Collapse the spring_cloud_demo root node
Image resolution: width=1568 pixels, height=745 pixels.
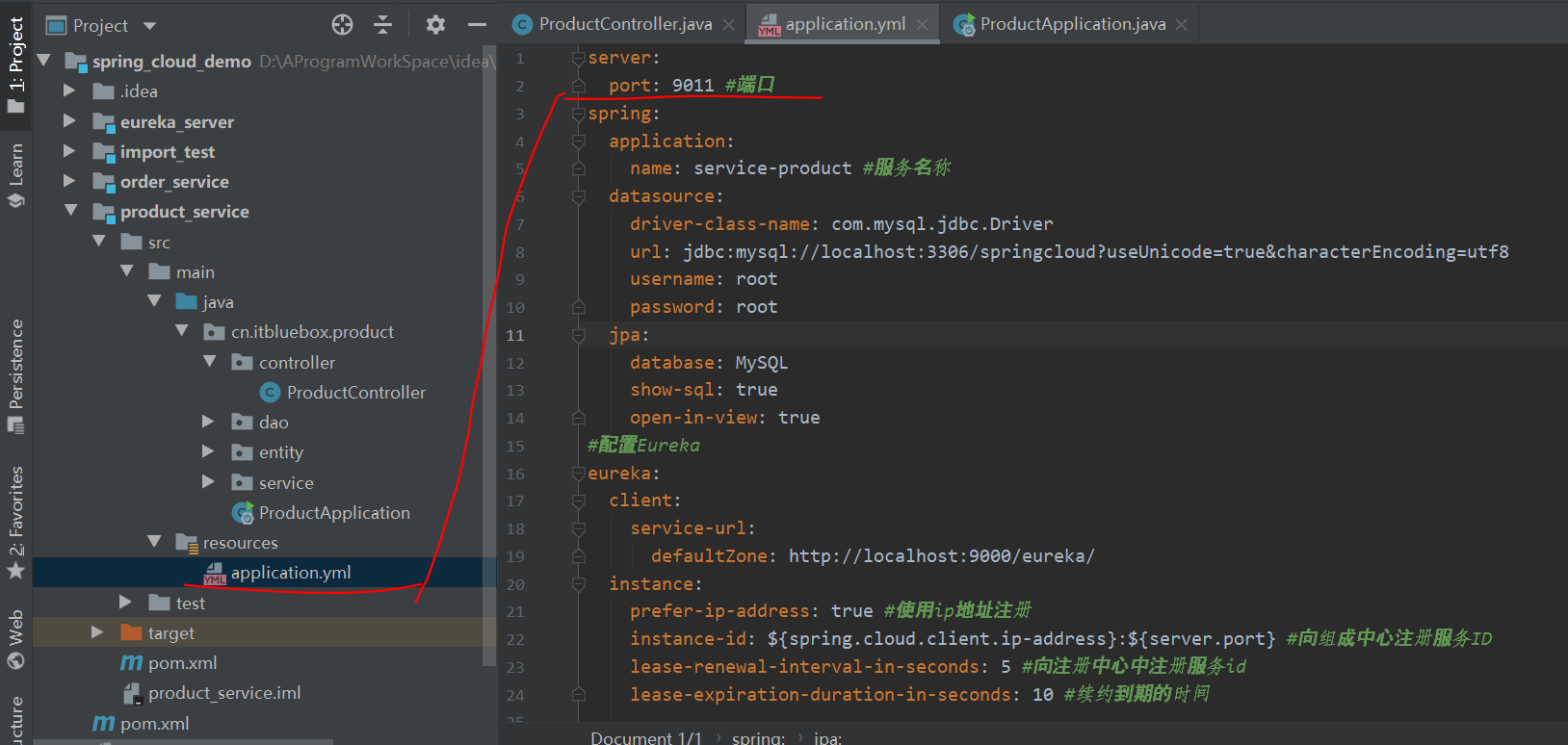point(43,61)
